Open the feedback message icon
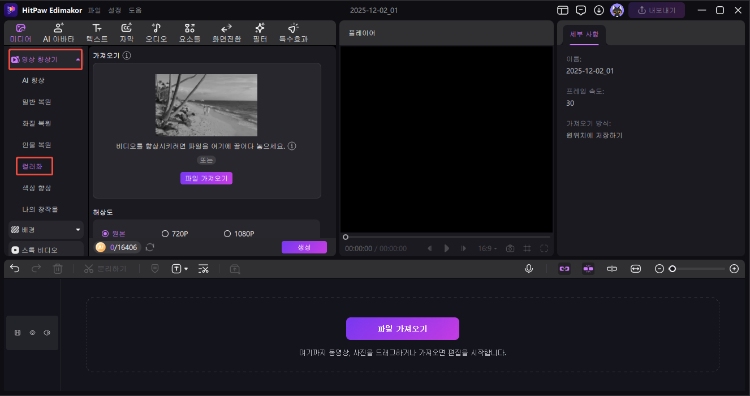This screenshot has width=750, height=396. [581, 10]
